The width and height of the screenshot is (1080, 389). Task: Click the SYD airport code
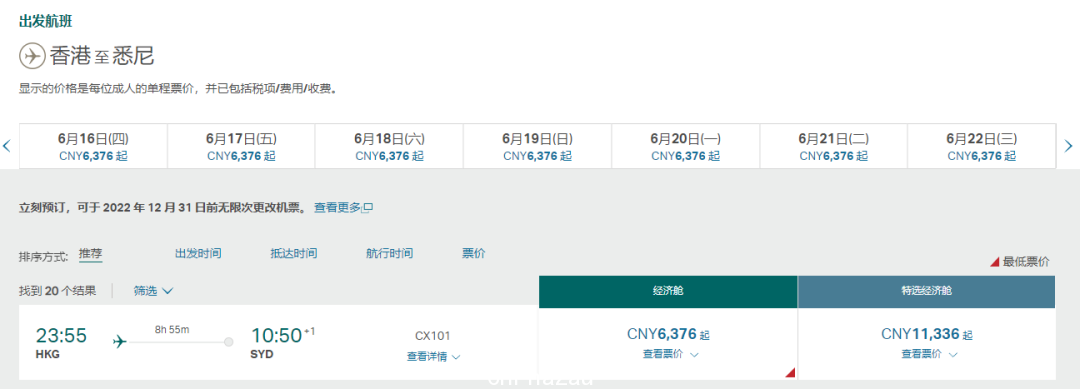[262, 354]
